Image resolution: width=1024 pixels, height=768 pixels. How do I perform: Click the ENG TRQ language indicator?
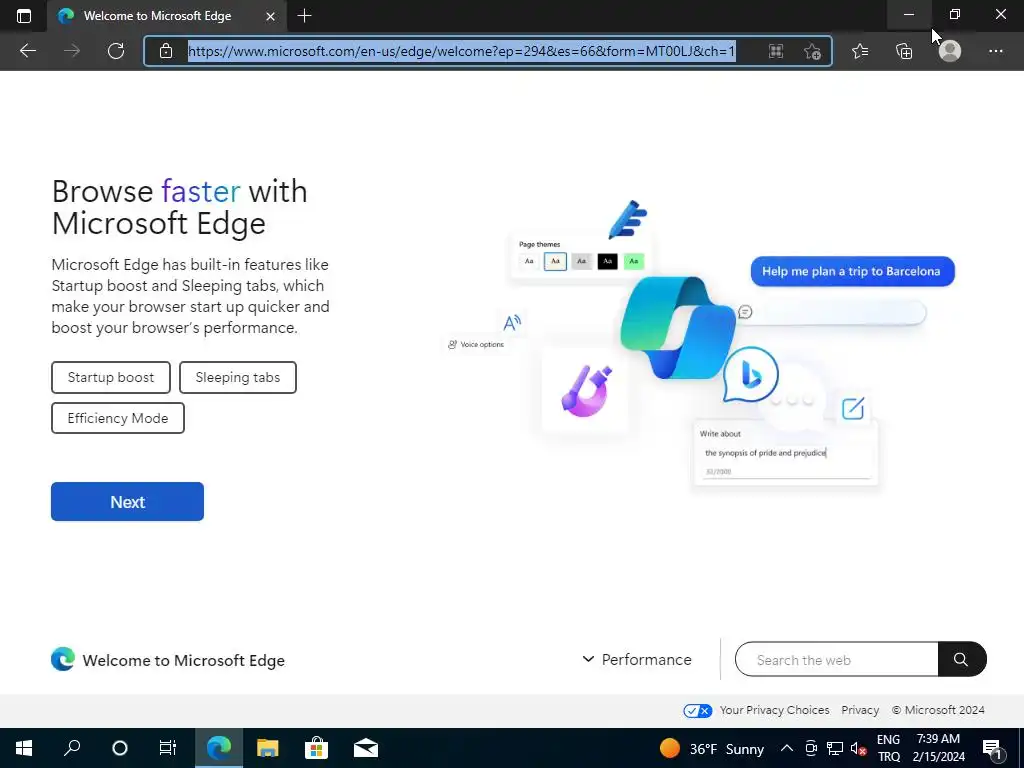tap(888, 748)
